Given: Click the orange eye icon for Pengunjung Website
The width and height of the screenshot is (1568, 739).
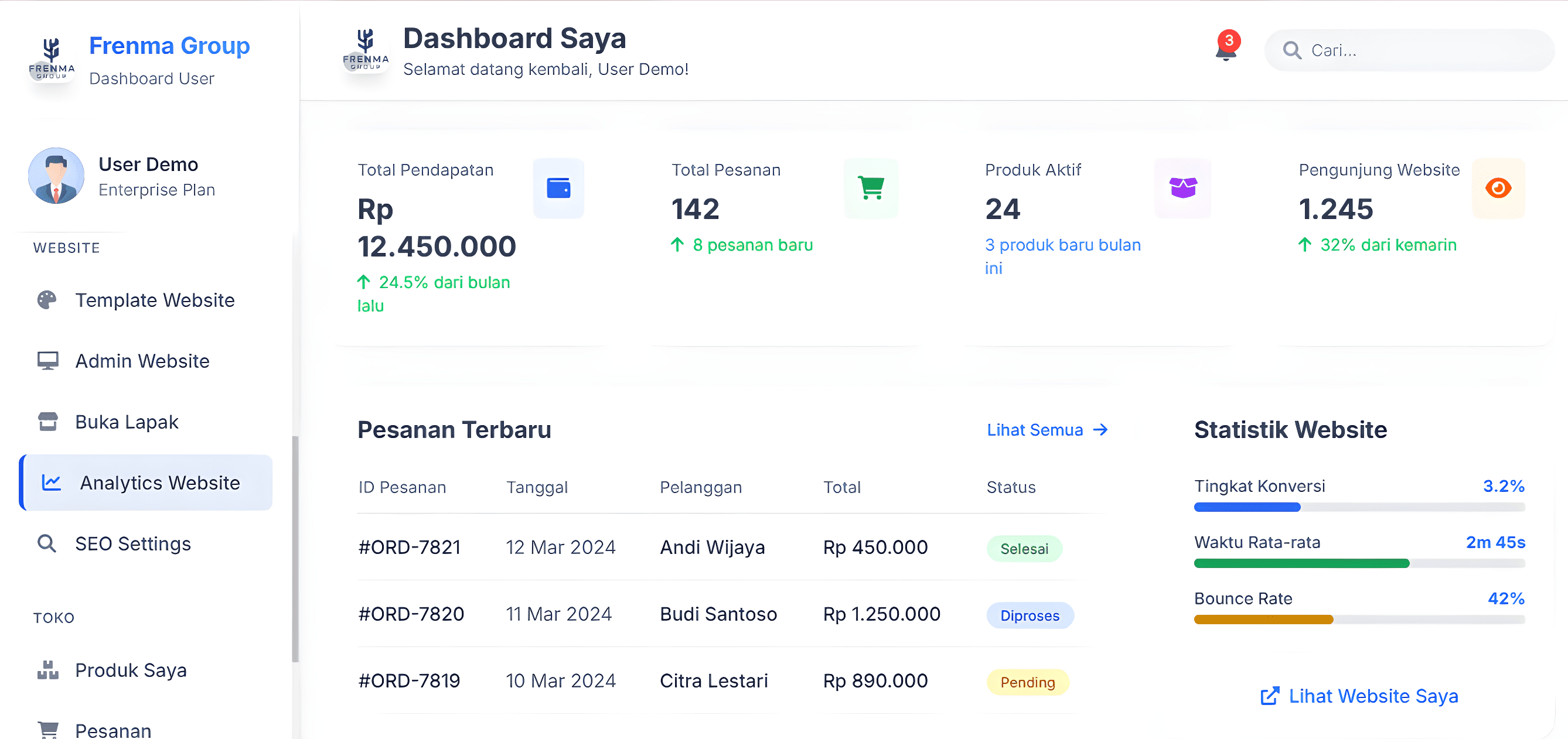Looking at the screenshot, I should coord(1498,188).
